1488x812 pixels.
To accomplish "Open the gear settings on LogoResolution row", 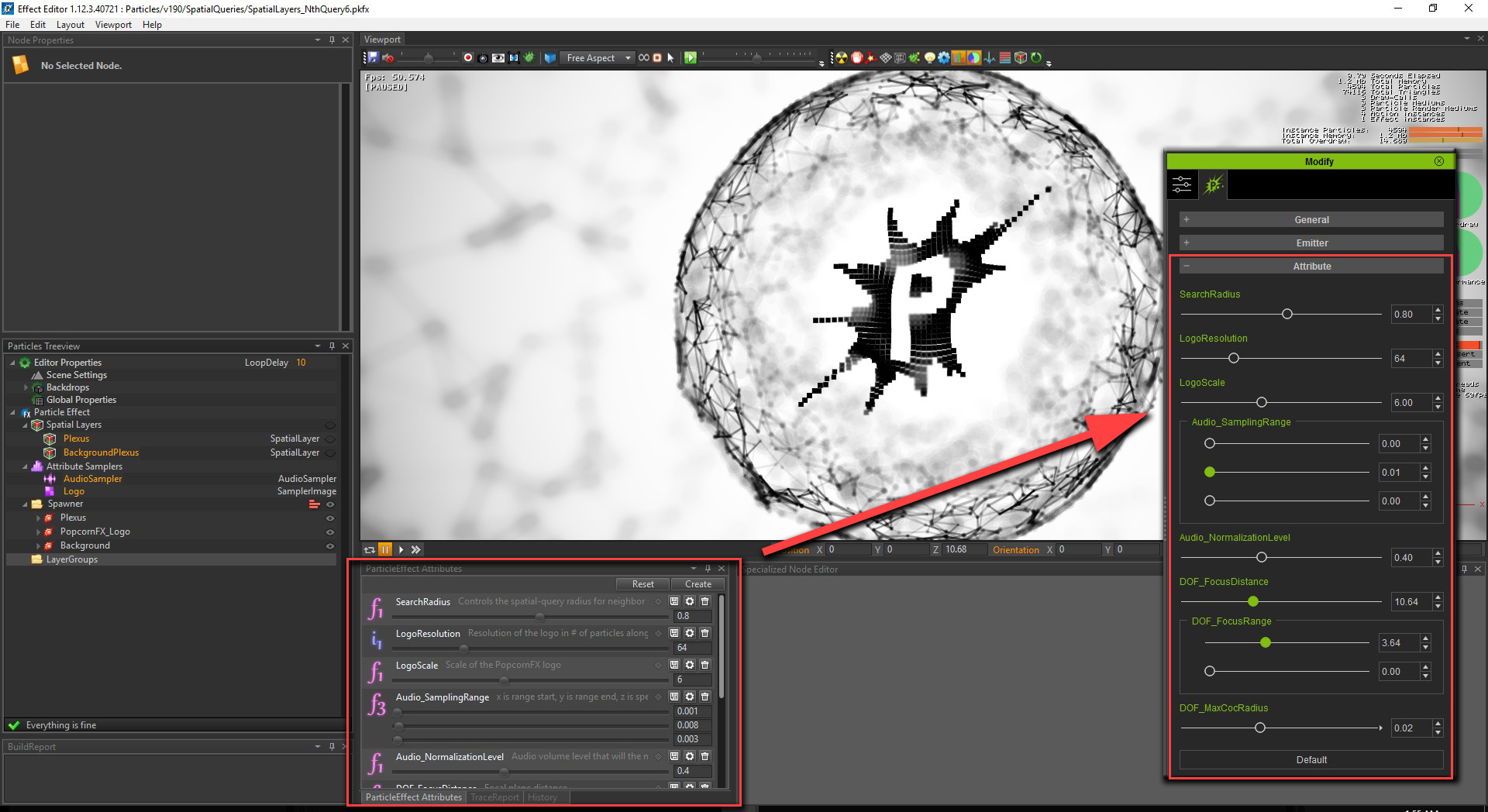I will (690, 633).
